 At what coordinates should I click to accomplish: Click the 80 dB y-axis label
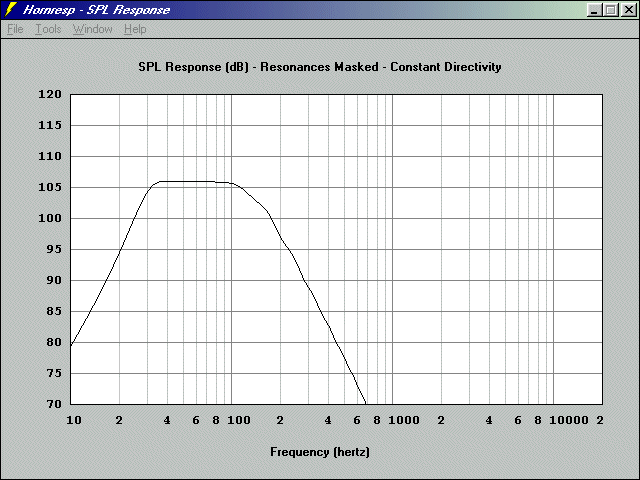[x=53, y=342]
